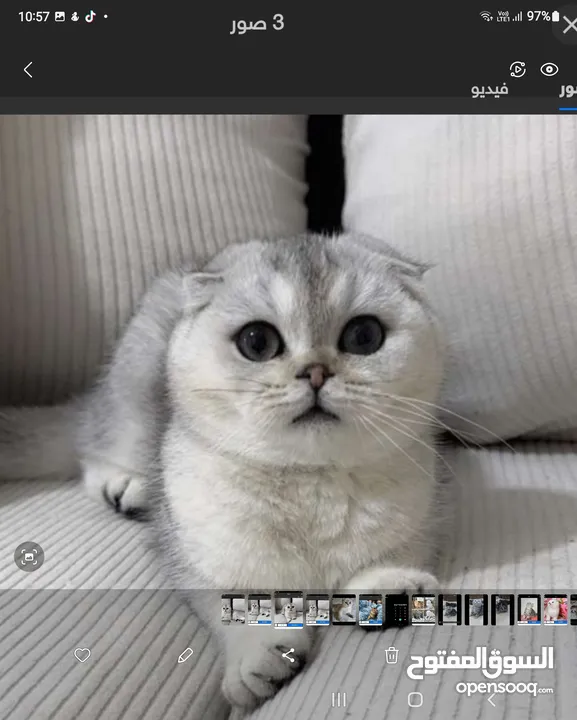The width and height of the screenshot is (577, 720).
Task: Switch to the فيديو tab
Action: [489, 89]
